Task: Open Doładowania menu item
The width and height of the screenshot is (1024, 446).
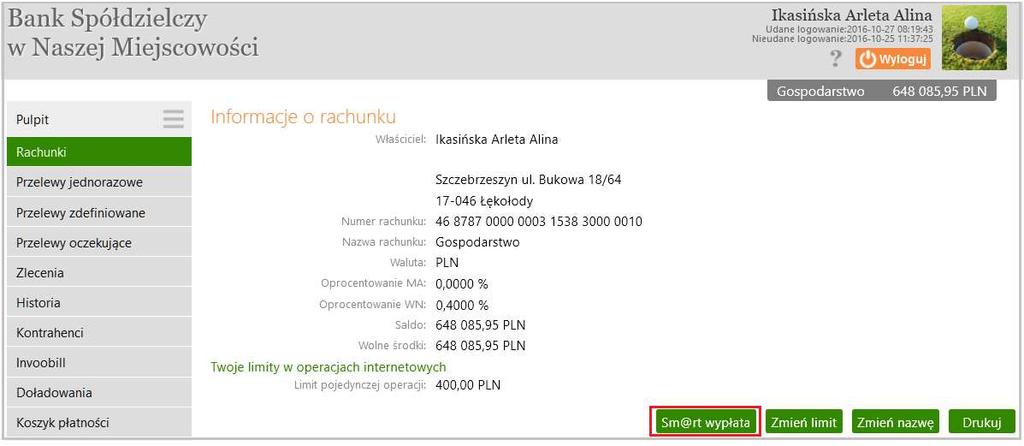Action: pos(99,393)
